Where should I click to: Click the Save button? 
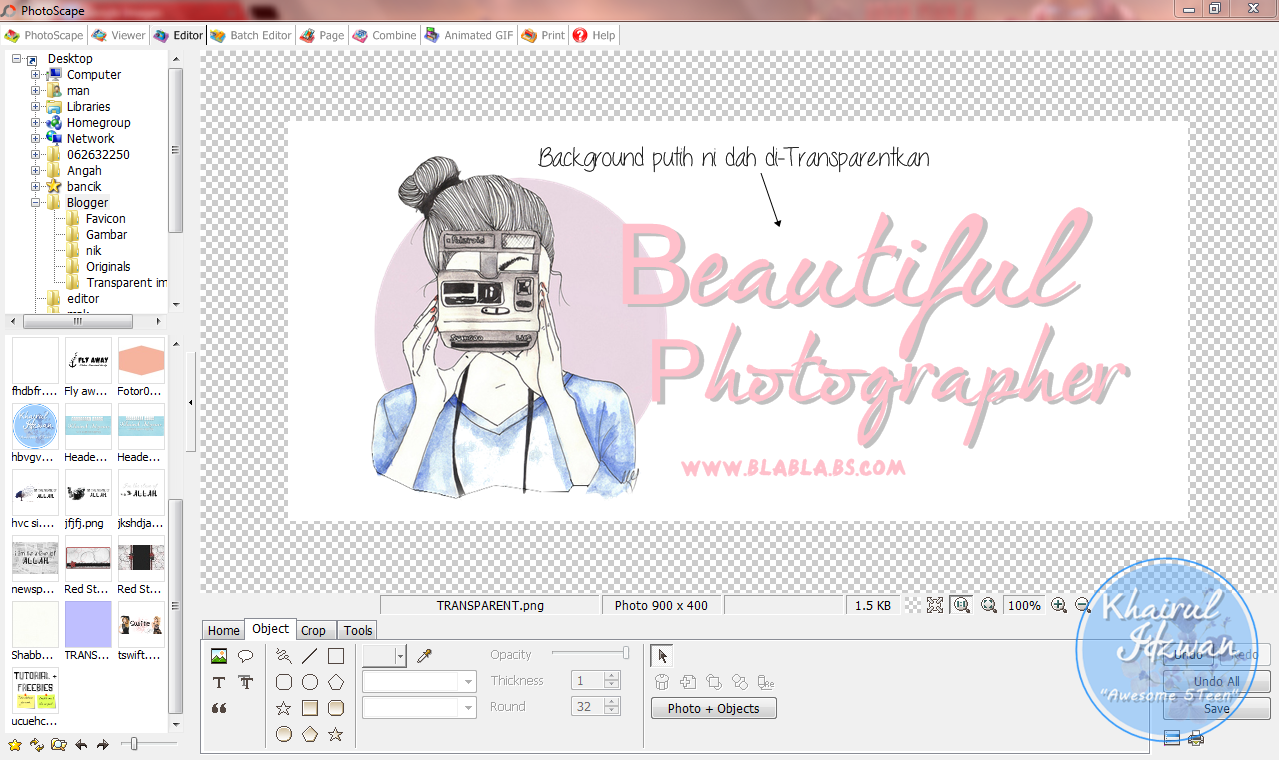click(1216, 708)
